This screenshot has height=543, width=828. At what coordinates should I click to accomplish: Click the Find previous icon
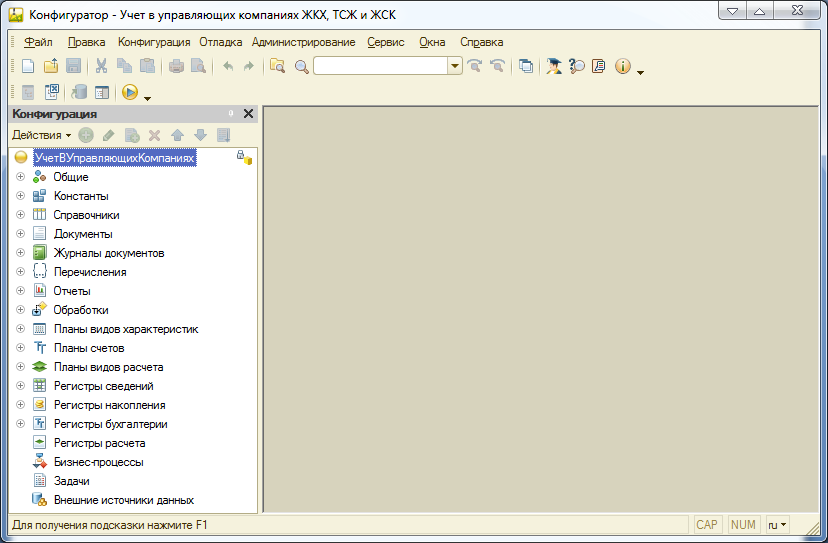[x=497, y=66]
